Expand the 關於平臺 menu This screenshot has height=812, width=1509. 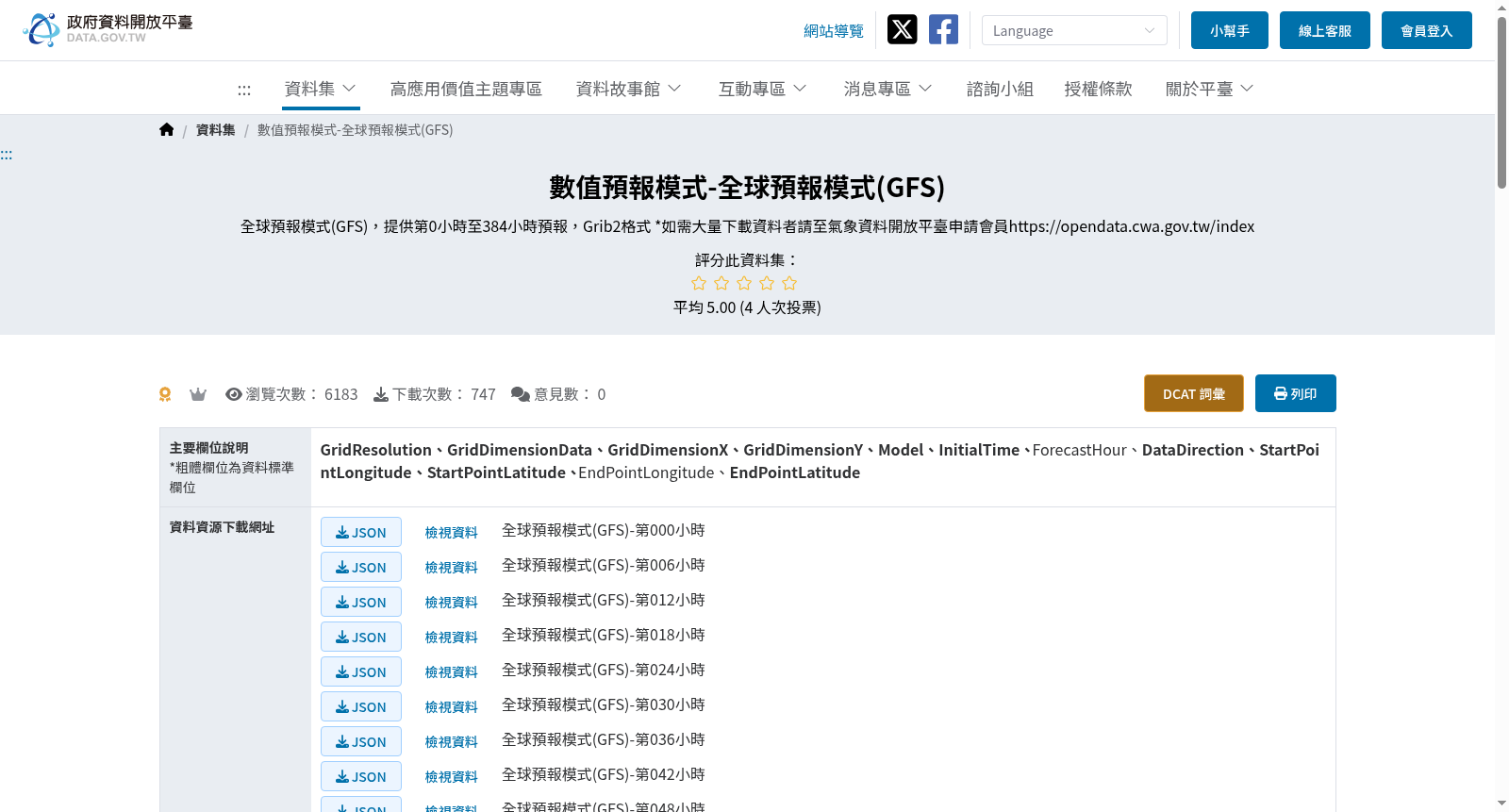tap(1210, 89)
